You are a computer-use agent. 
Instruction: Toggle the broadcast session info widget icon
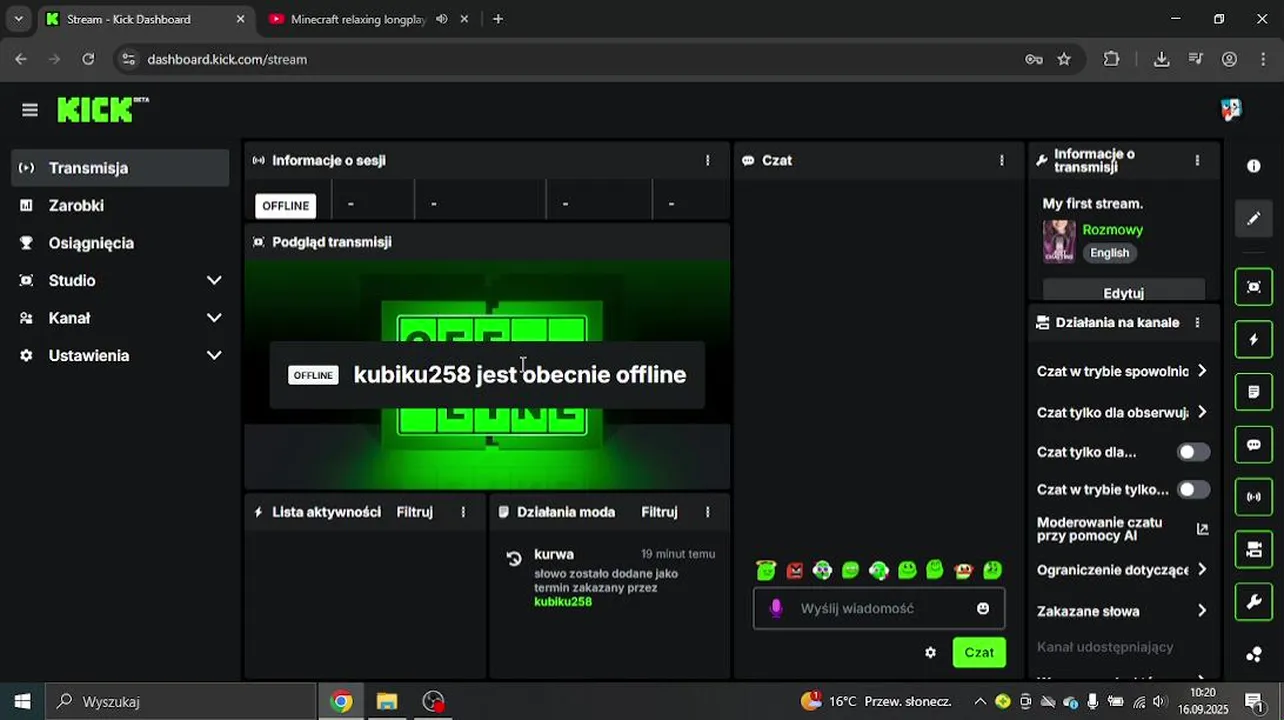[x=1254, y=497]
